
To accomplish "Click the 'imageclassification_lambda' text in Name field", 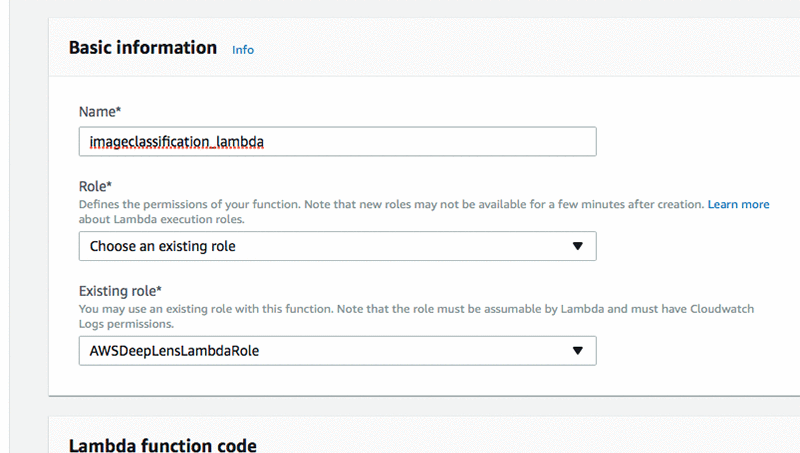I will [177, 142].
